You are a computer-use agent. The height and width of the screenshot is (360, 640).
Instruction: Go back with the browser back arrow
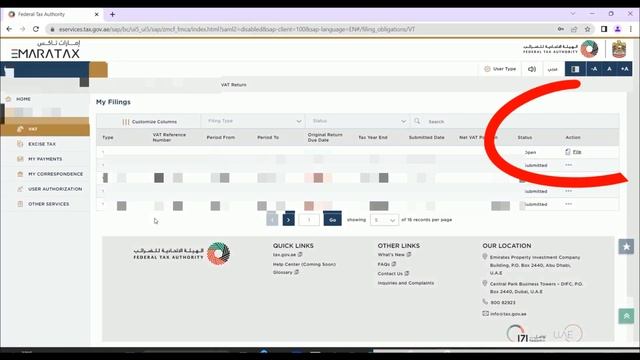pyautogui.click(x=9, y=29)
